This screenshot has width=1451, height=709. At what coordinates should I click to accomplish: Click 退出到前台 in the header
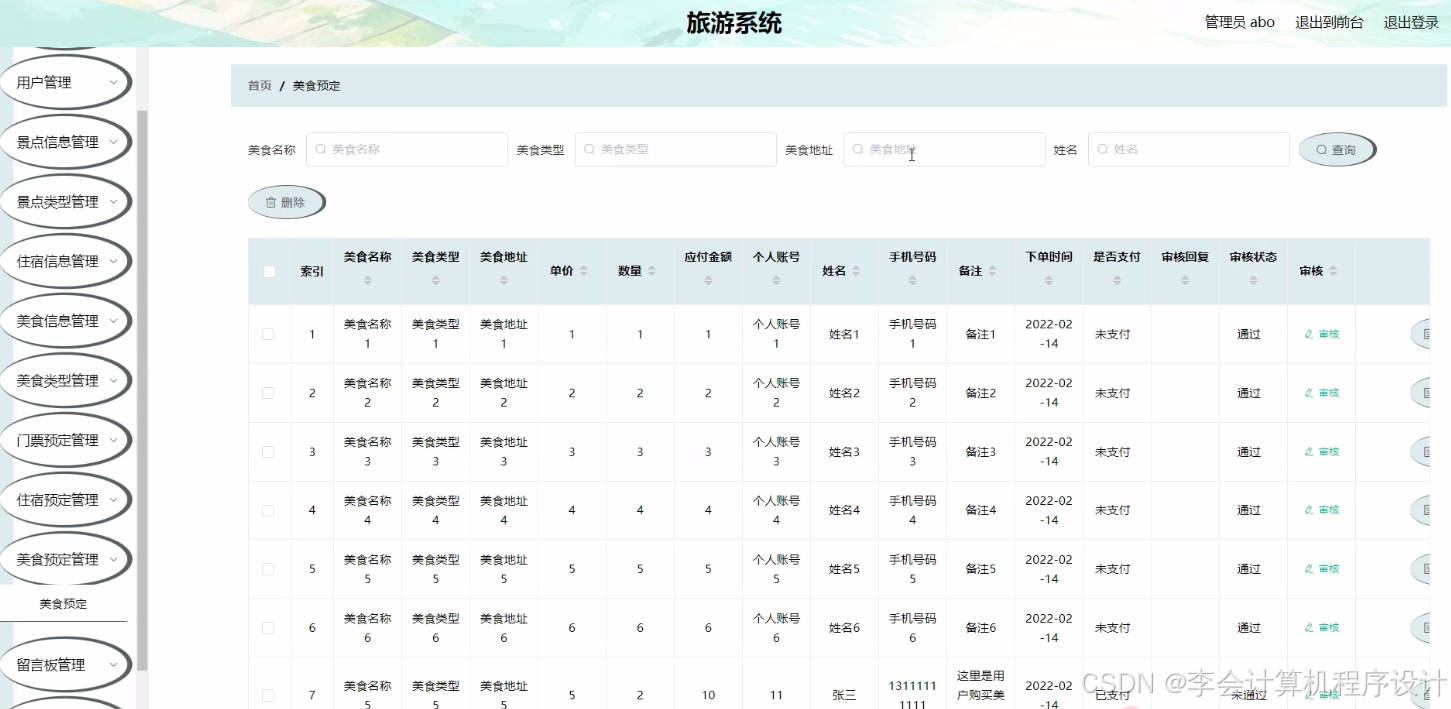(x=1329, y=22)
